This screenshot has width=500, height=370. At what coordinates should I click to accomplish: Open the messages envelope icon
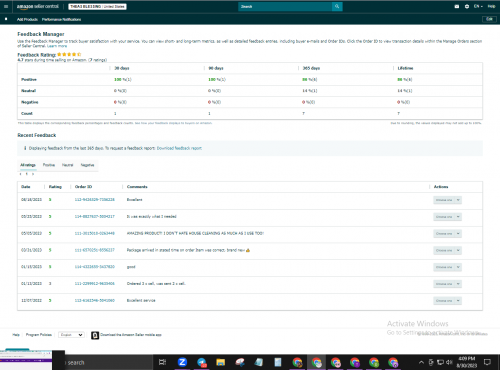tap(457, 6)
